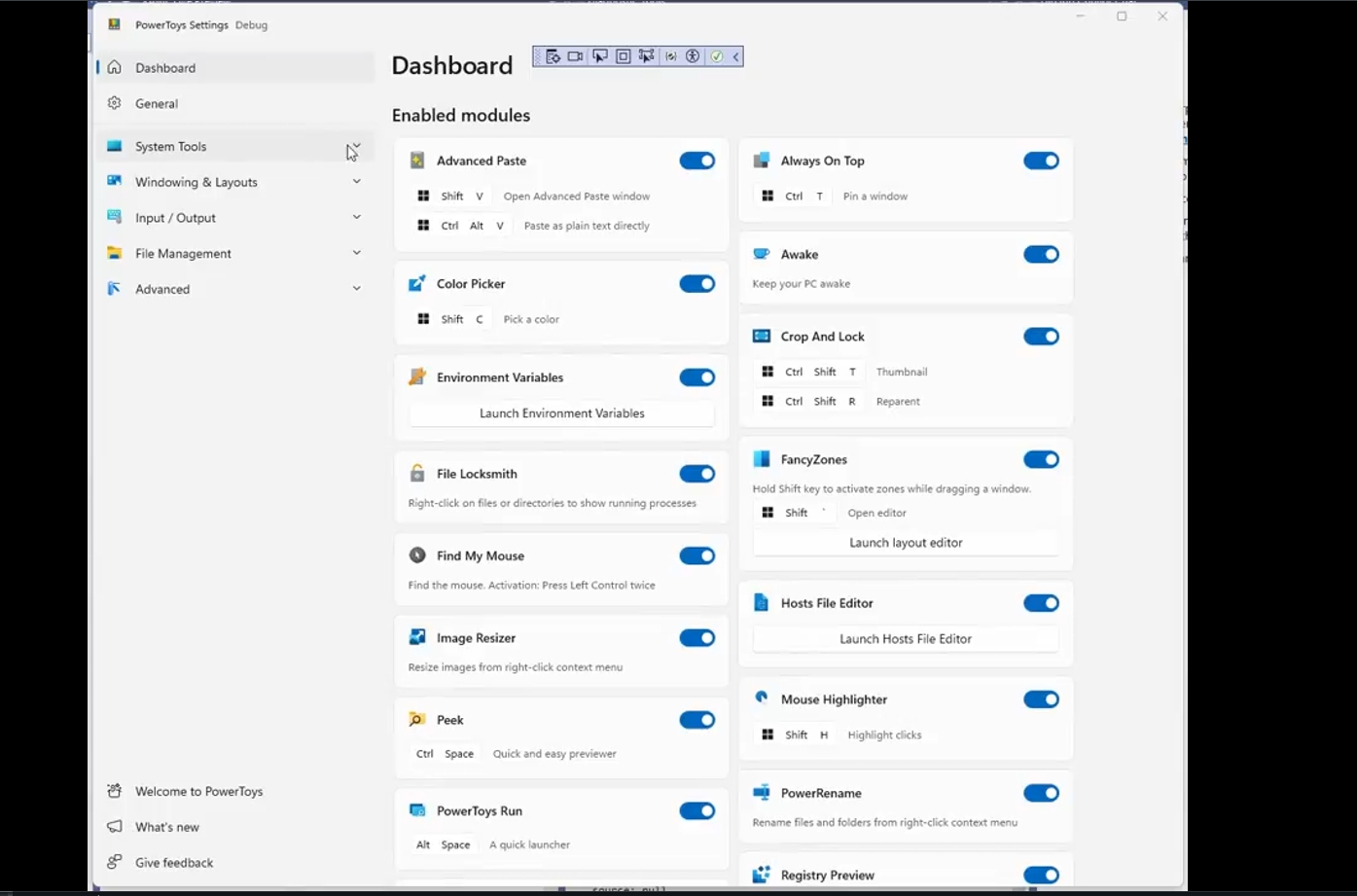Turn off the Image Resizer toggle

coord(697,638)
